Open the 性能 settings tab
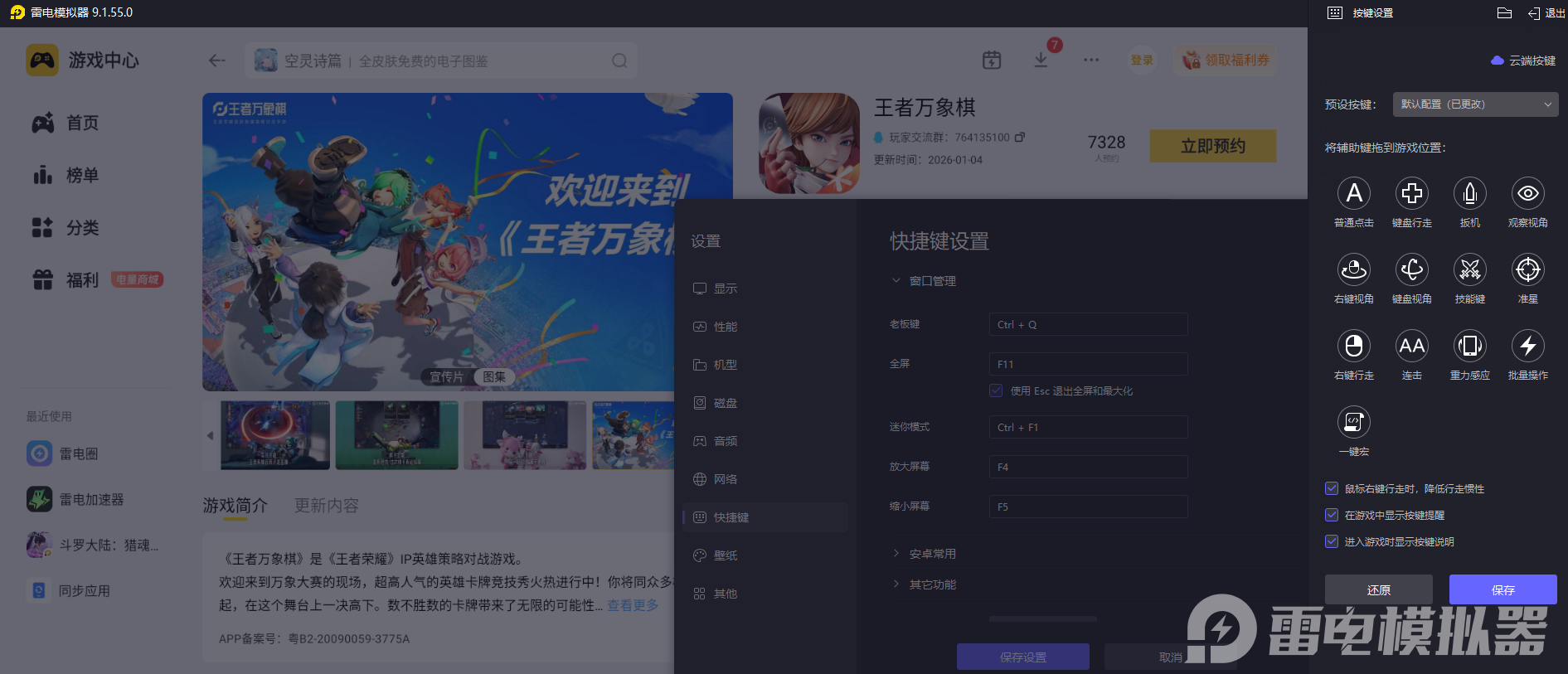The height and width of the screenshot is (674, 1568). click(765, 327)
